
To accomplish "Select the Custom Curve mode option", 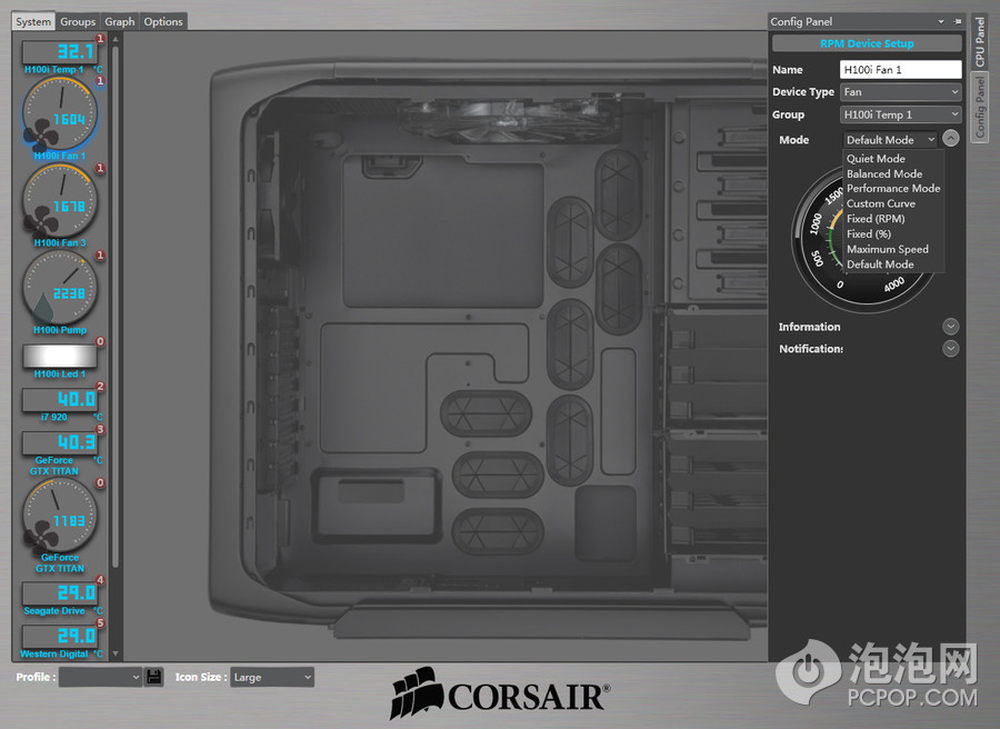I will pyautogui.click(x=881, y=203).
